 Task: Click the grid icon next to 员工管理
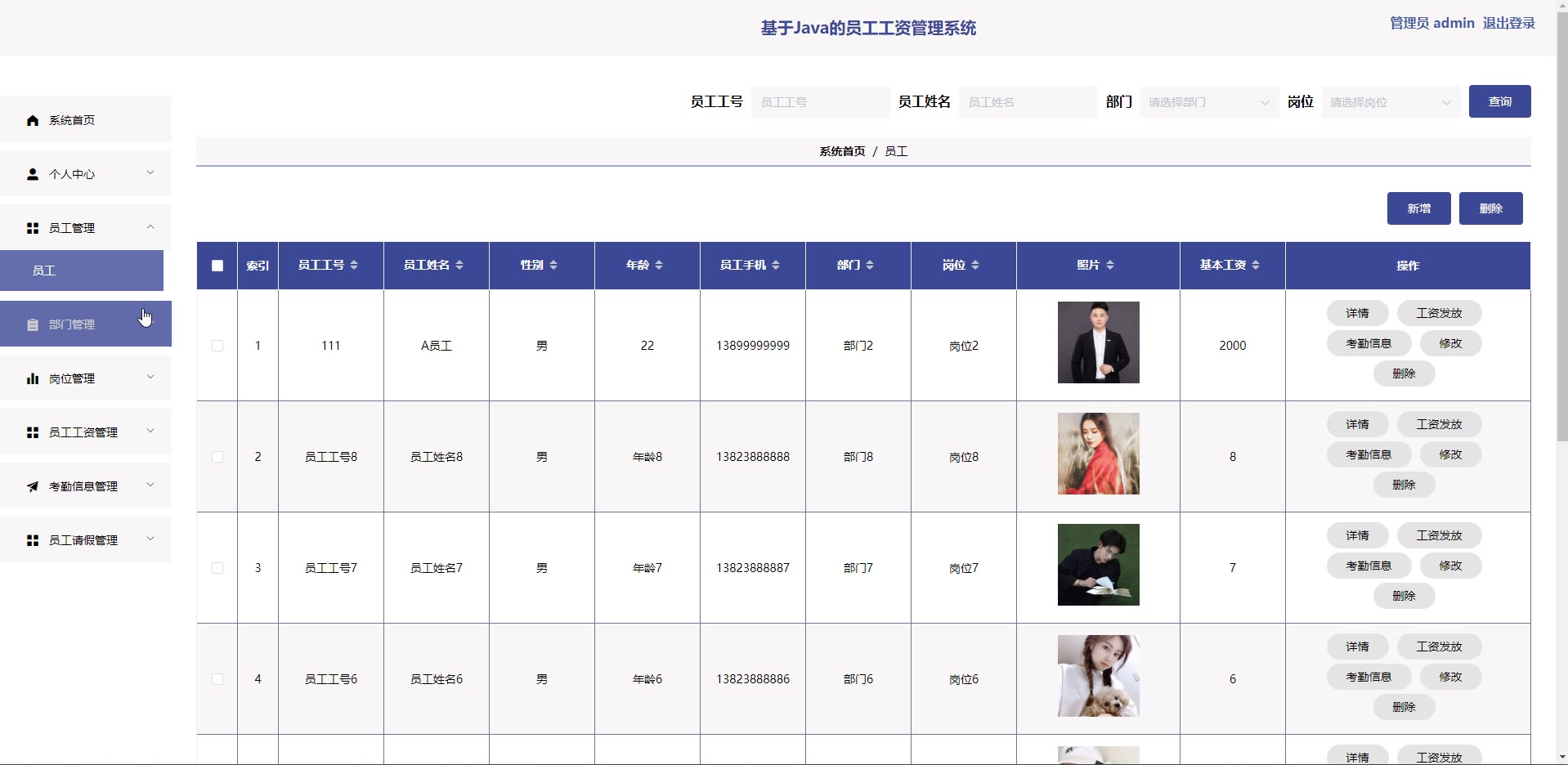pyautogui.click(x=33, y=228)
